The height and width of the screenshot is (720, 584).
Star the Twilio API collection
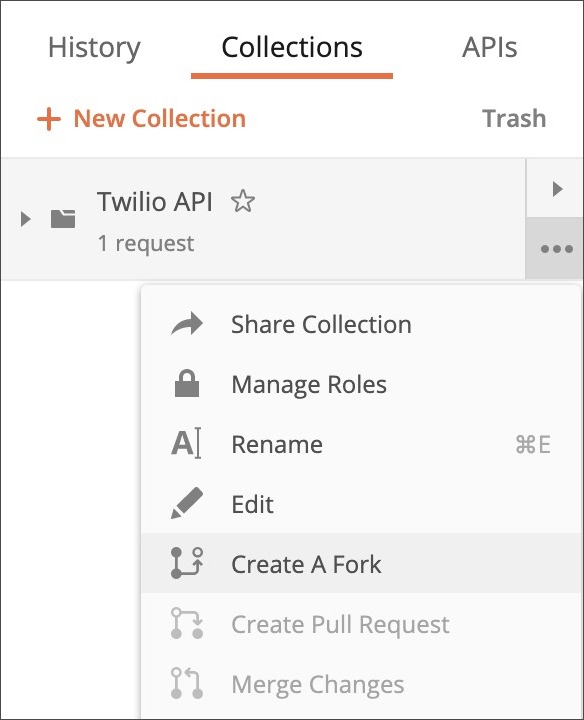(242, 201)
